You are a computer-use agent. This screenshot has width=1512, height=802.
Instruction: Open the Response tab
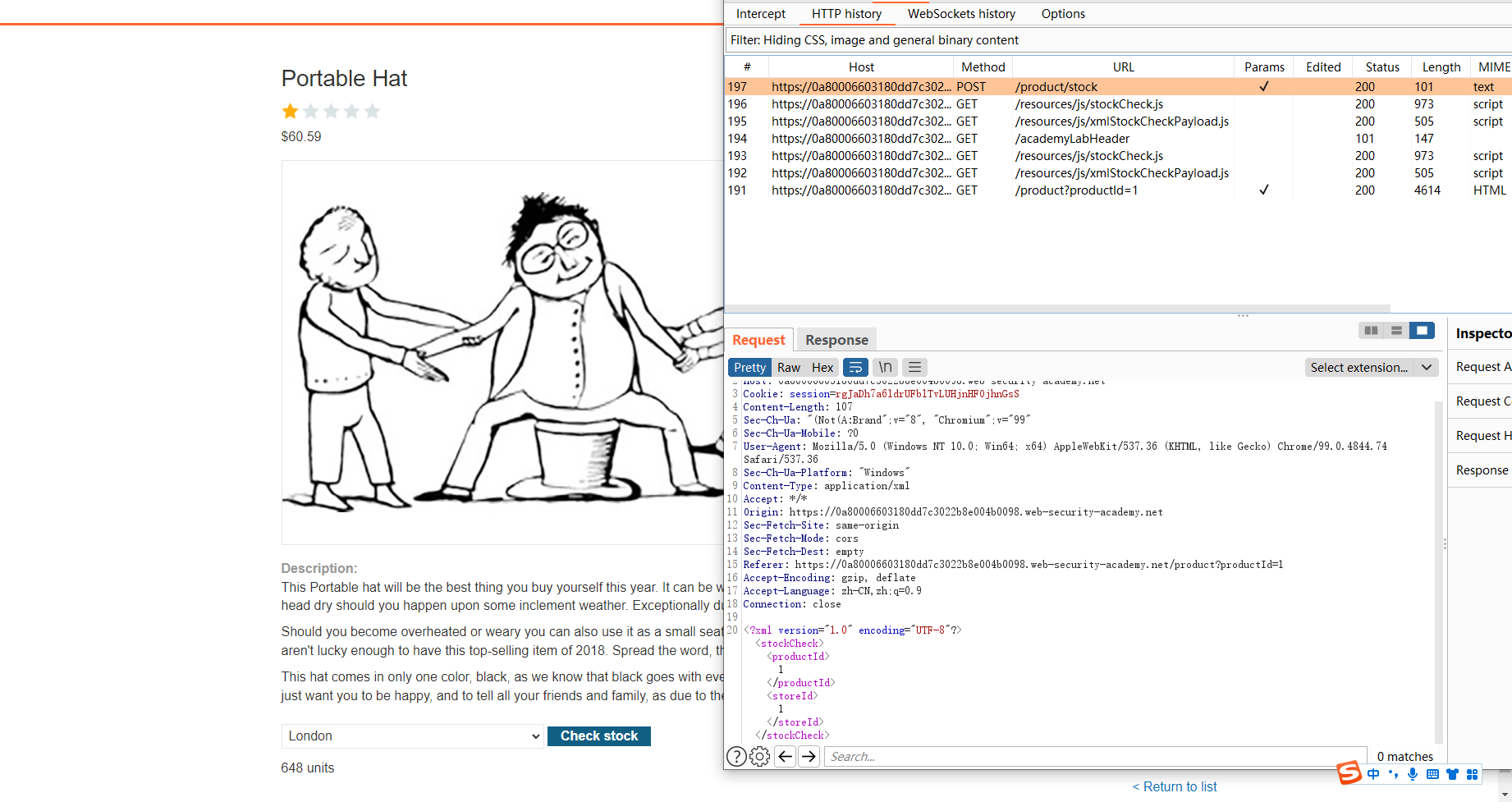coord(836,339)
